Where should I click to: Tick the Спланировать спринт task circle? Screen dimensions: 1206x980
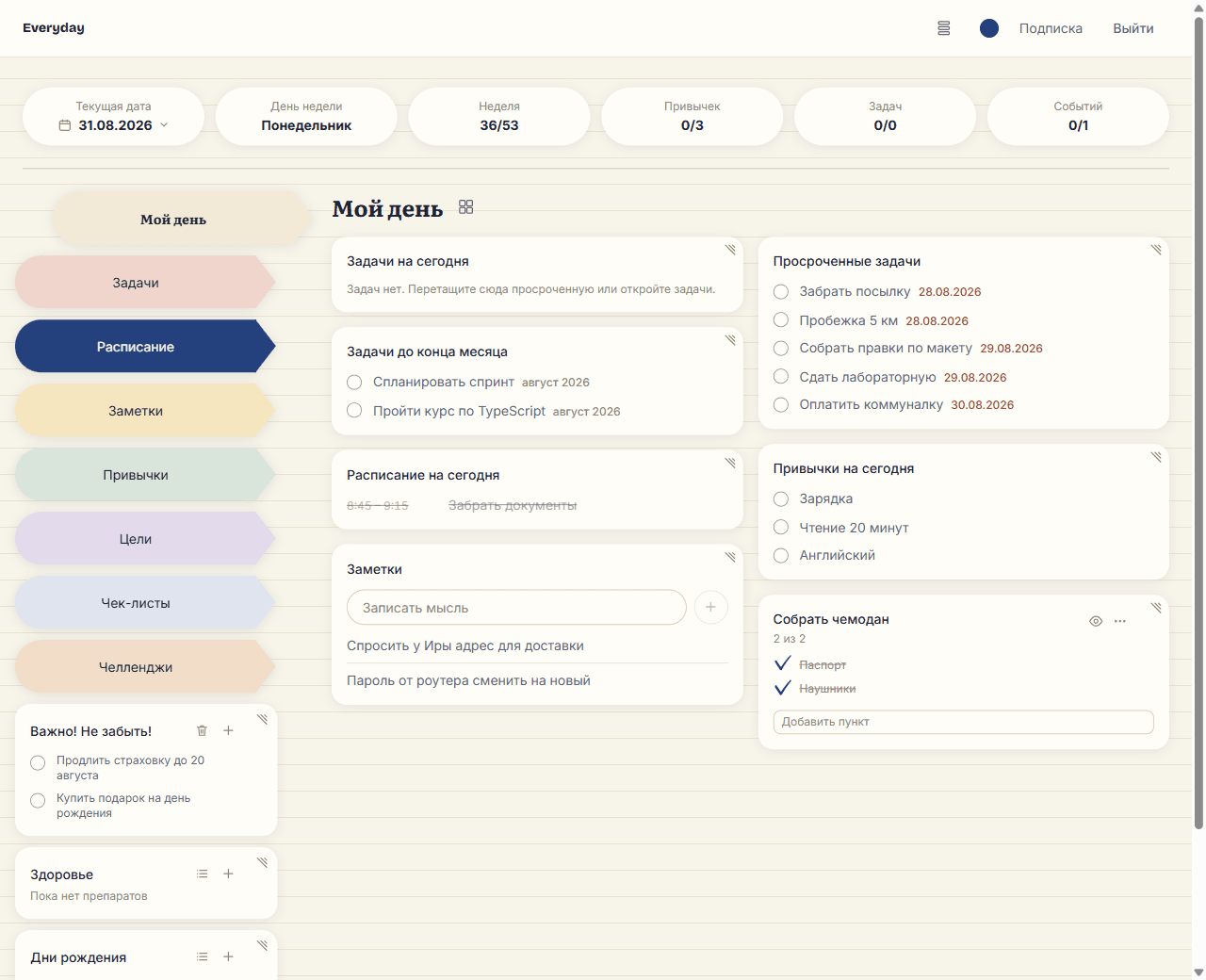(354, 382)
